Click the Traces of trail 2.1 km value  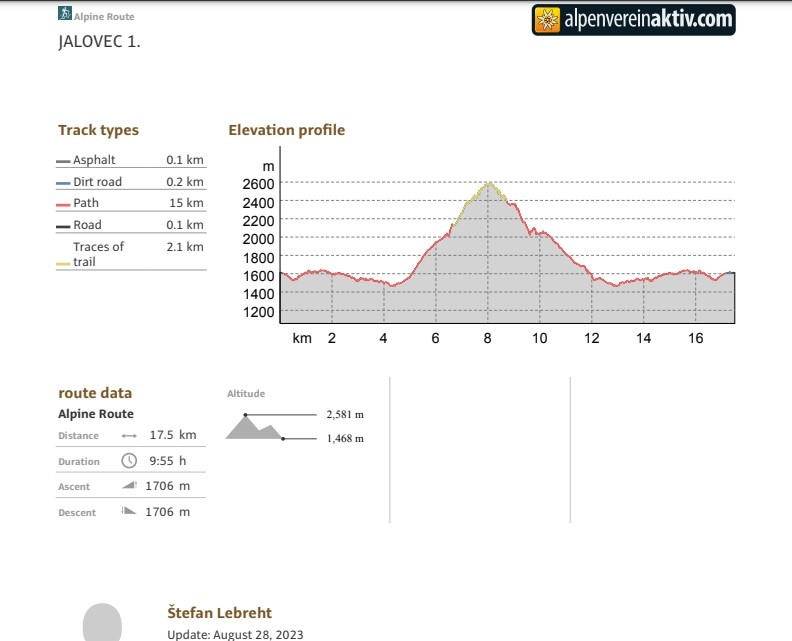click(185, 247)
